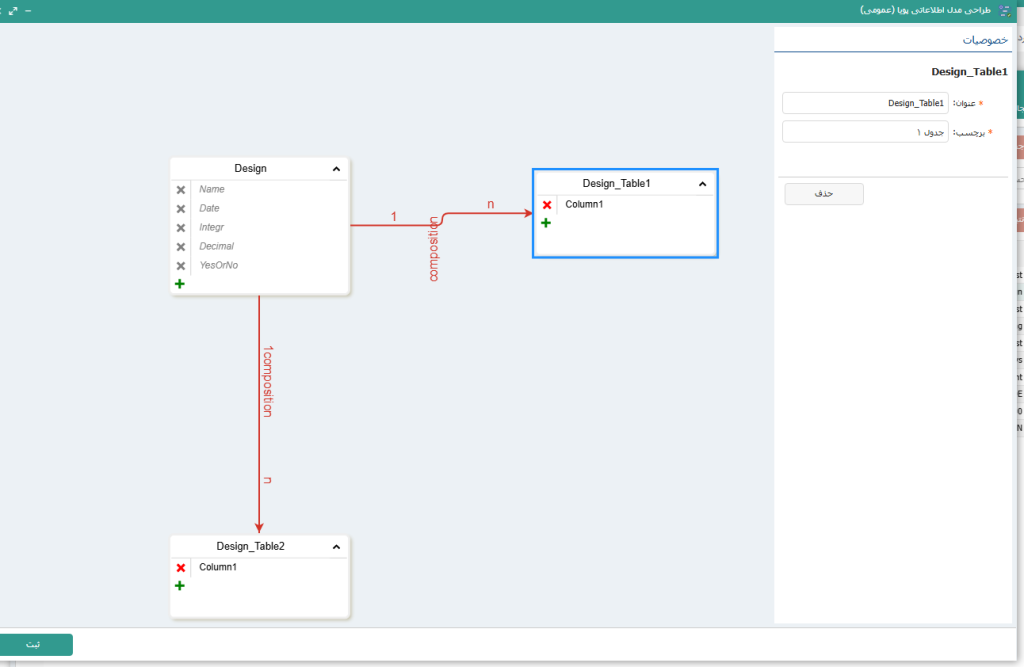Focus the برچسب label input field
Viewport: 1024px width, 667px height.
865,132
